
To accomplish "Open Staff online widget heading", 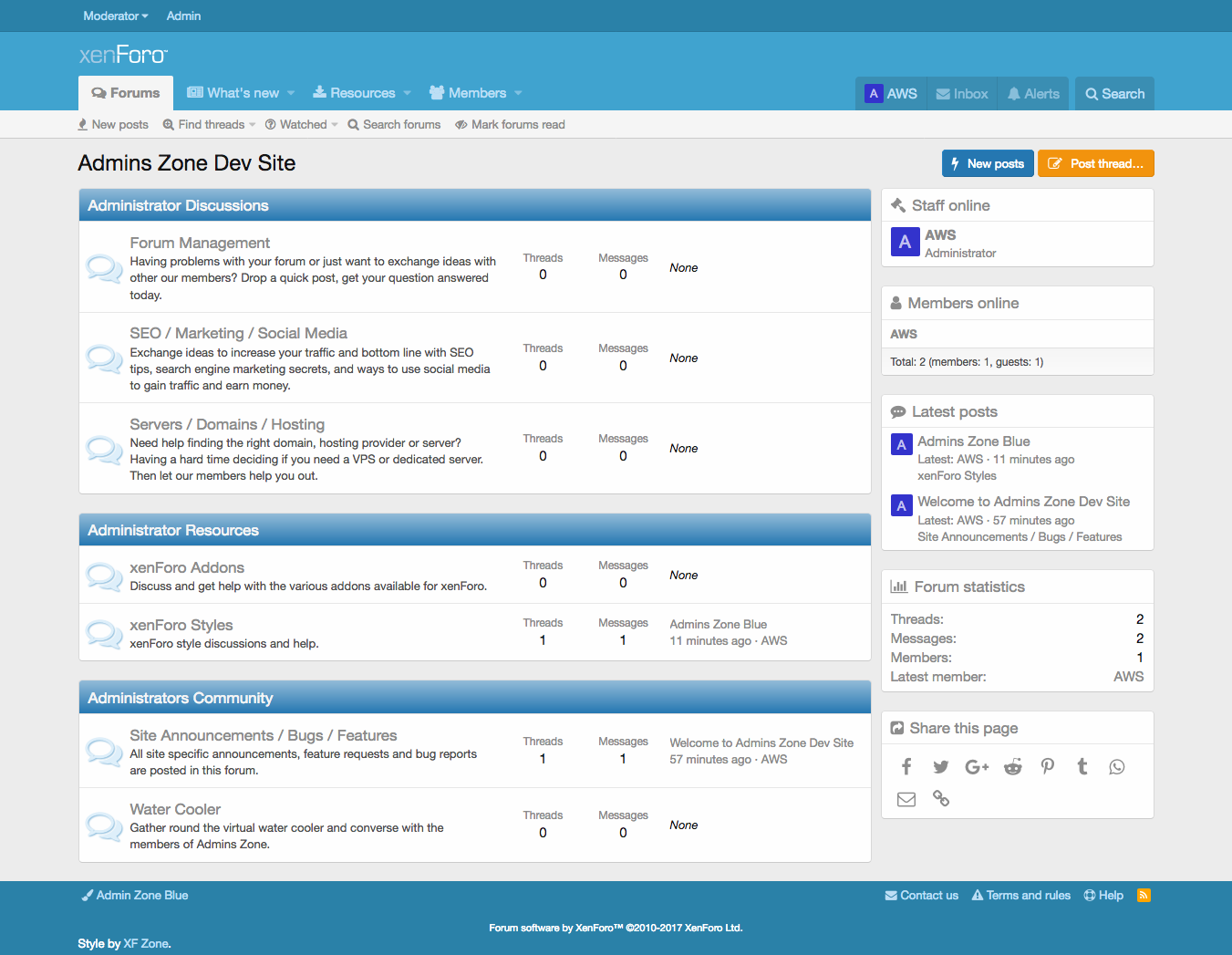I will coord(951,206).
